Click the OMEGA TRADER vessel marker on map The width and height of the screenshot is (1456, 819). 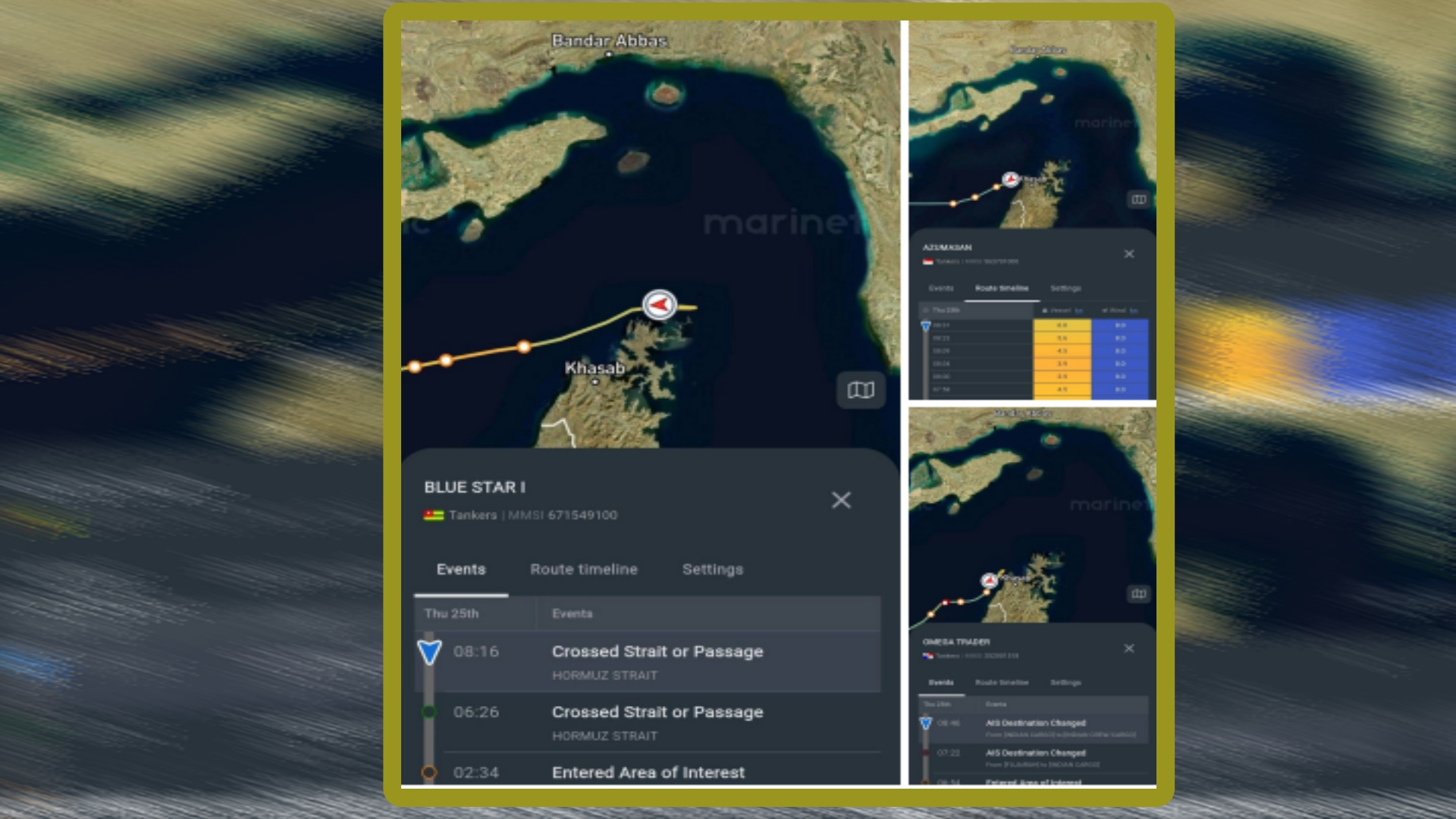tap(989, 581)
